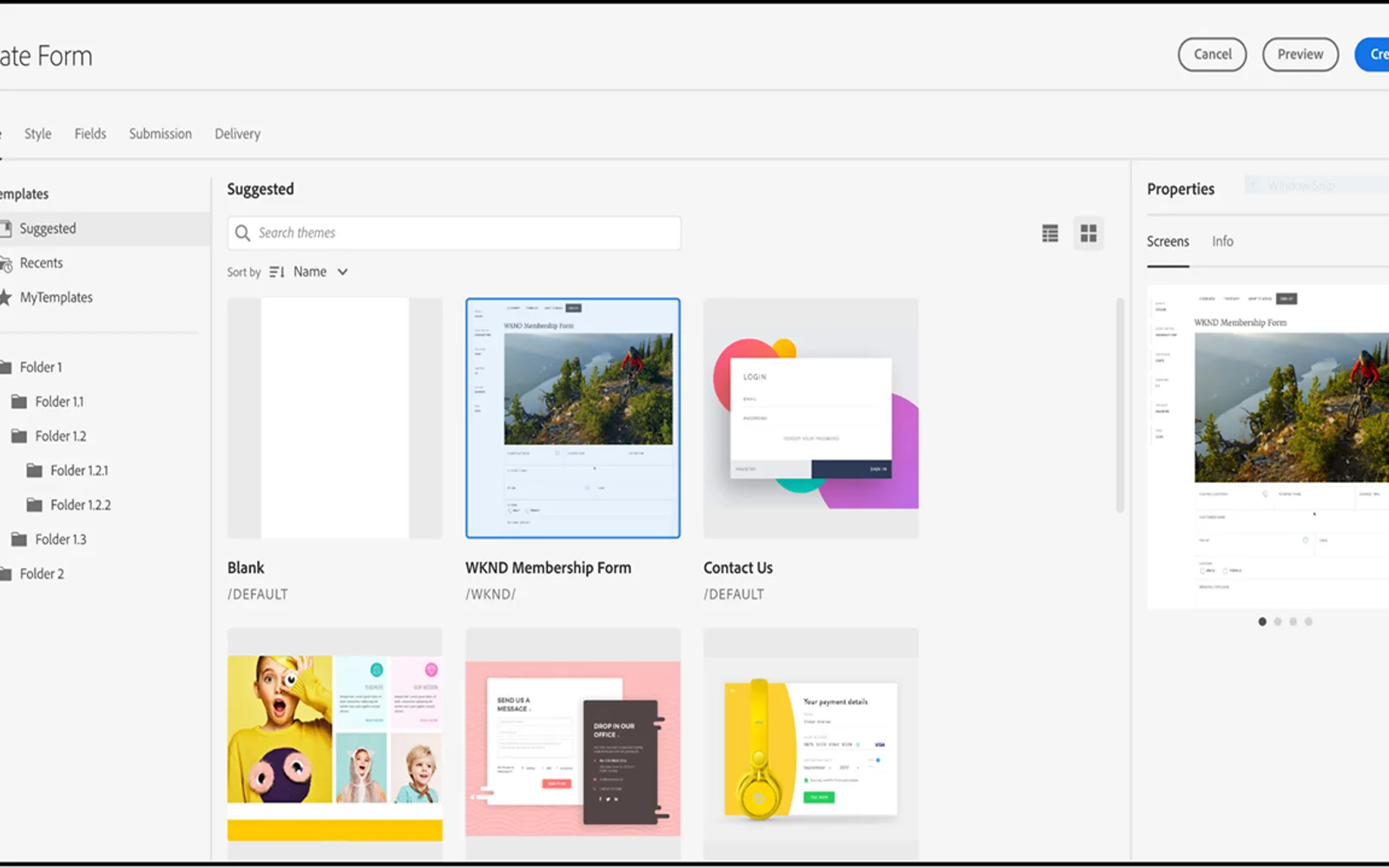The height and width of the screenshot is (868, 1389).
Task: Open the Fields tab
Action: (90, 134)
